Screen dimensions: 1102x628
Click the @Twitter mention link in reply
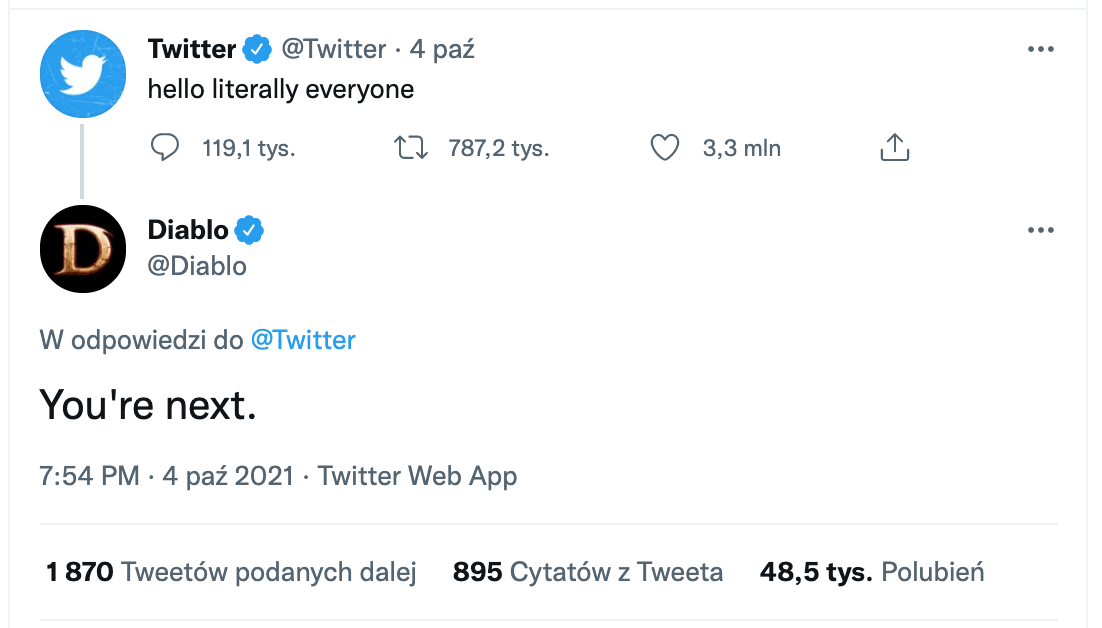tap(302, 340)
